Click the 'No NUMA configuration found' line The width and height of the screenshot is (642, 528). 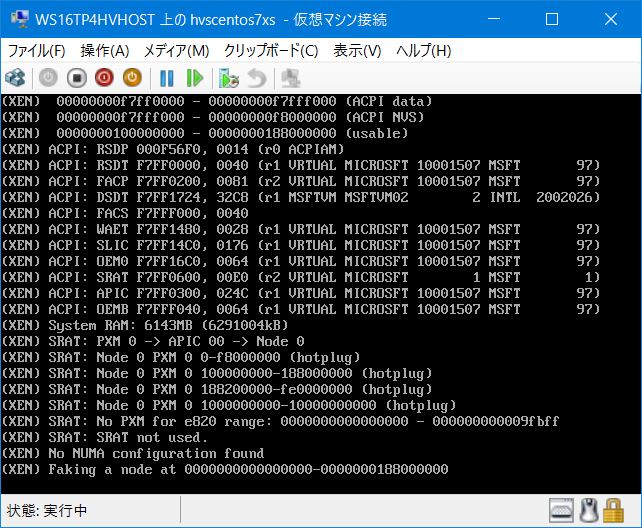(x=133, y=454)
